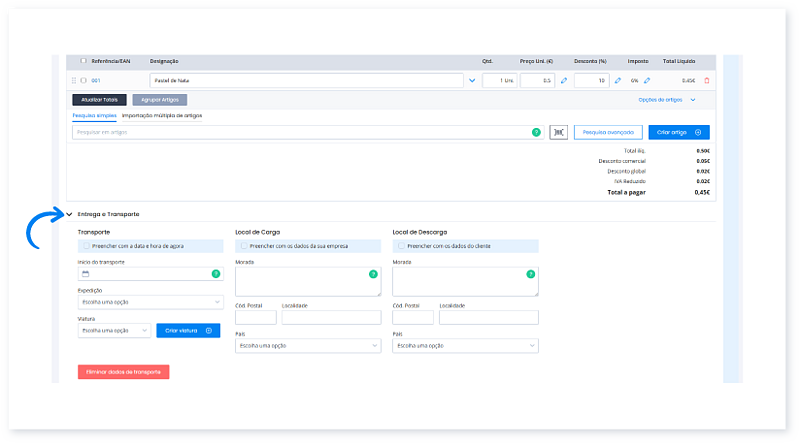Collapse the Entrega e Transporte section
The image size is (800, 444).
(x=70, y=214)
